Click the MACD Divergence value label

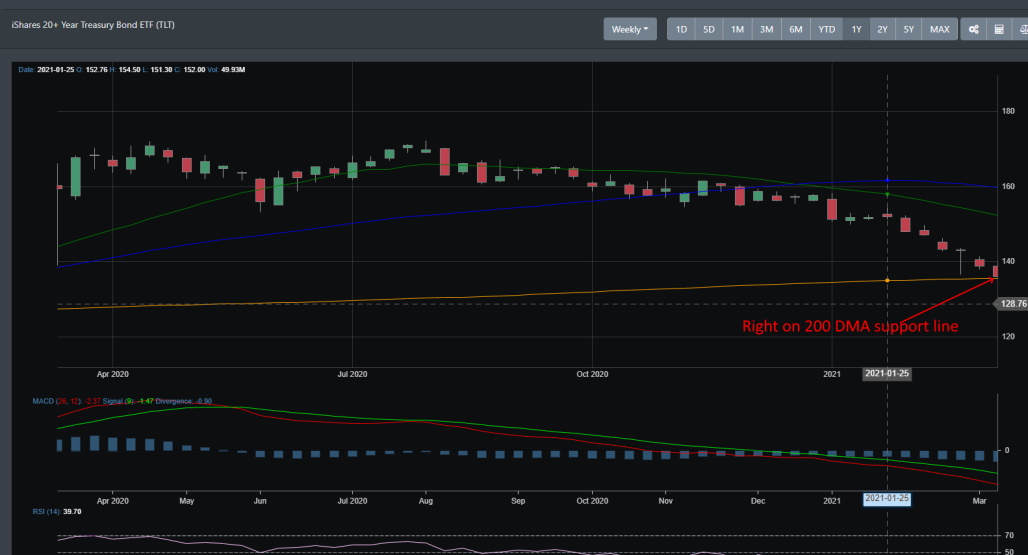(x=184, y=401)
